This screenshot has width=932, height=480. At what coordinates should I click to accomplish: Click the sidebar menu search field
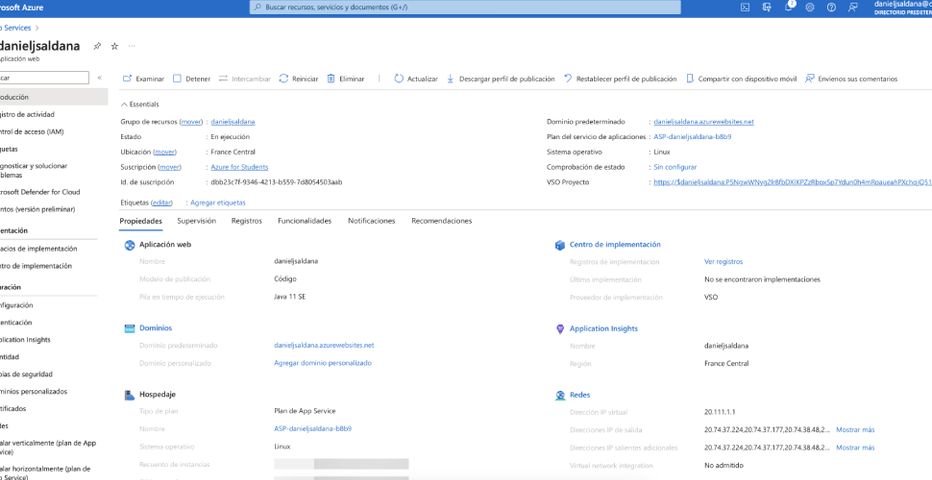(45, 78)
